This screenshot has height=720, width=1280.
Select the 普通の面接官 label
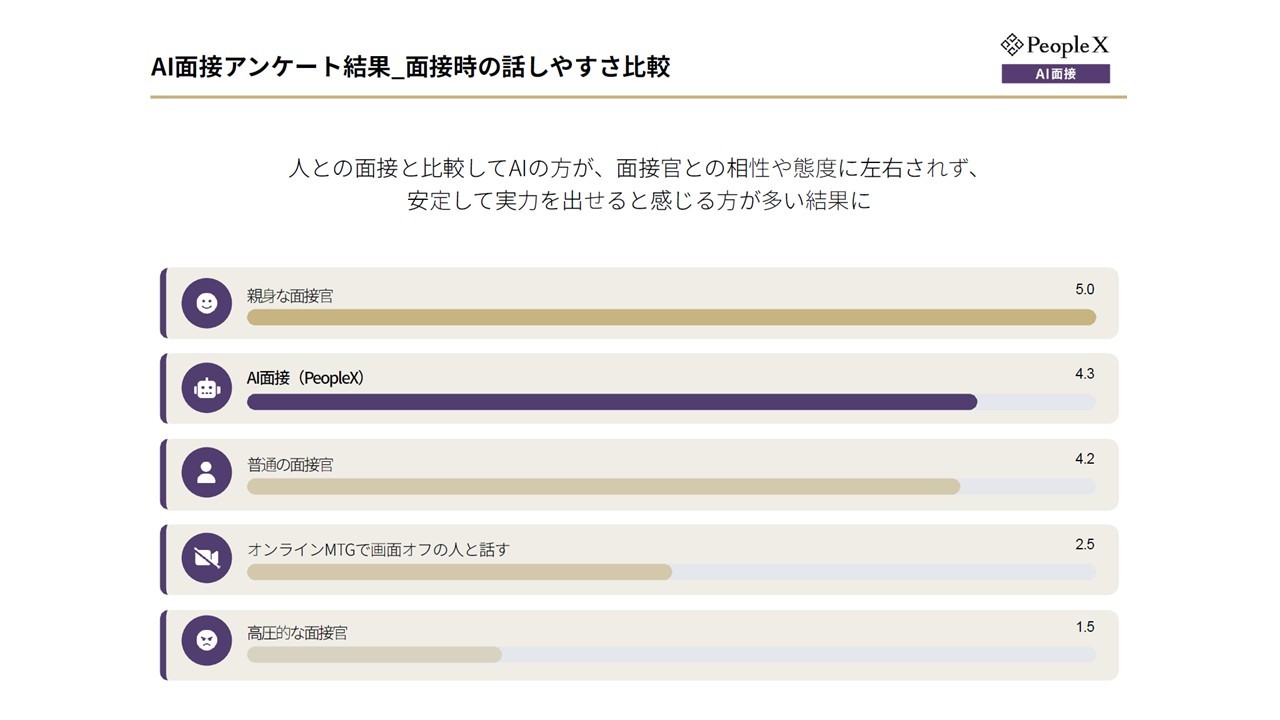[290, 465]
